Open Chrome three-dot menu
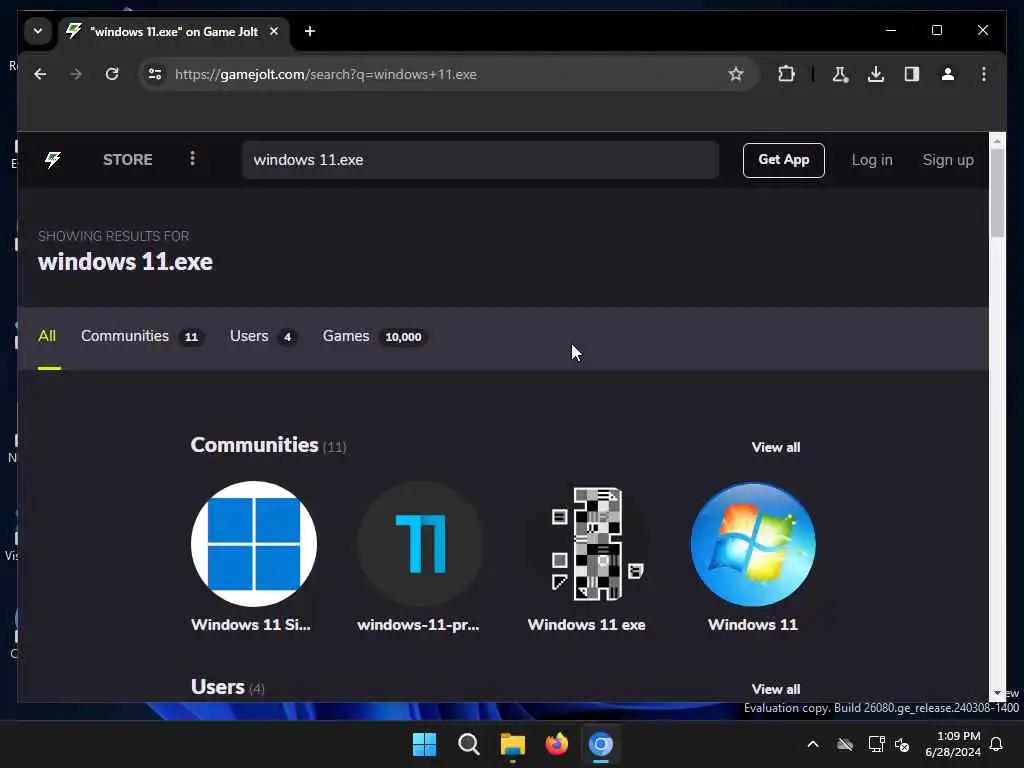 click(984, 74)
